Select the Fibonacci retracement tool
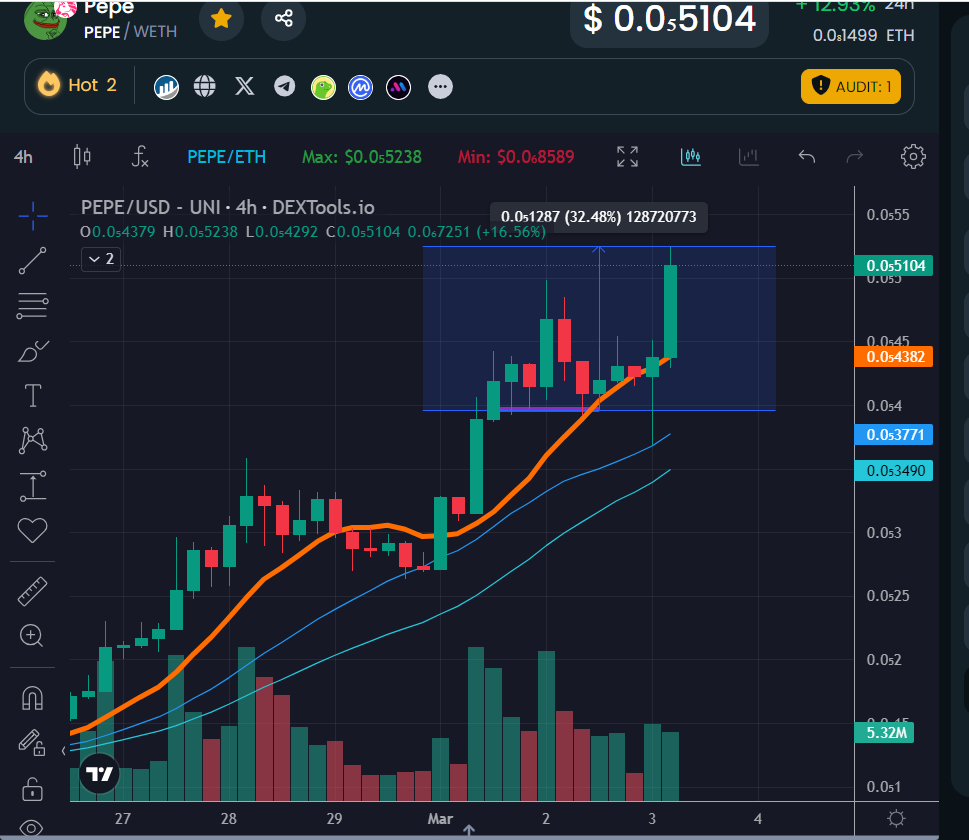This screenshot has height=840, width=969. point(32,305)
